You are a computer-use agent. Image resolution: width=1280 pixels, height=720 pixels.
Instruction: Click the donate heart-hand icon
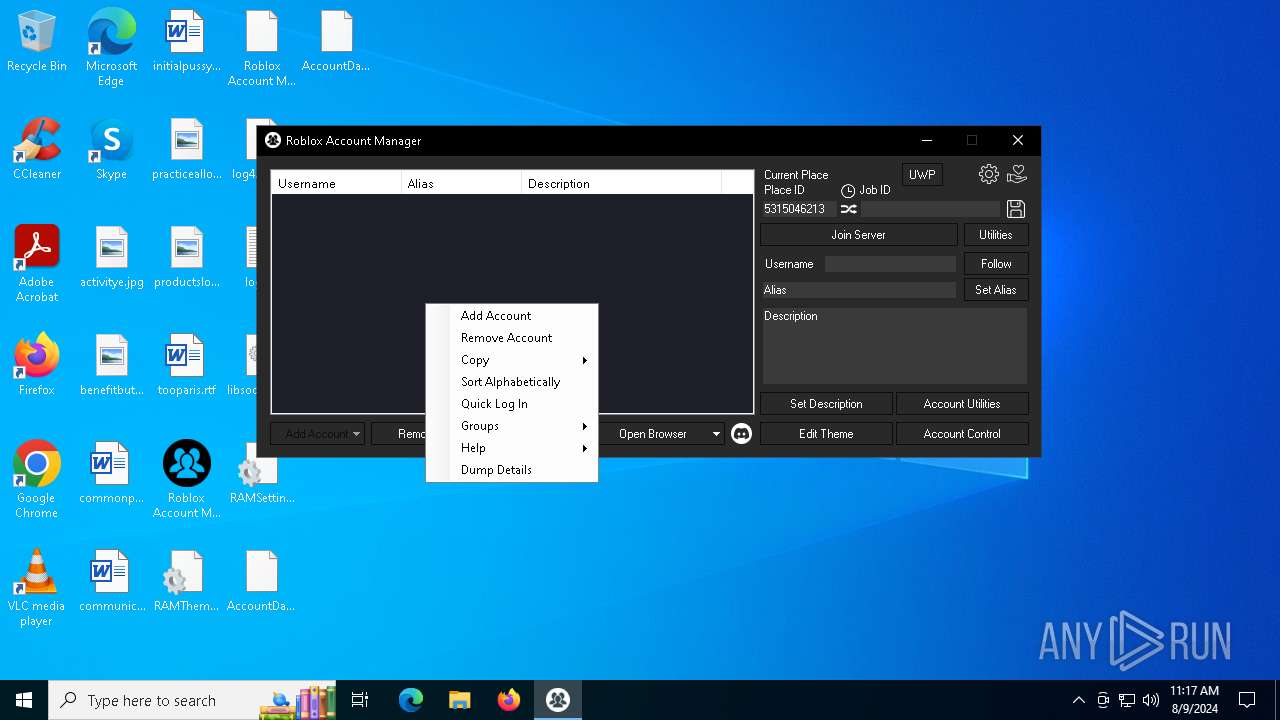pos(1017,174)
